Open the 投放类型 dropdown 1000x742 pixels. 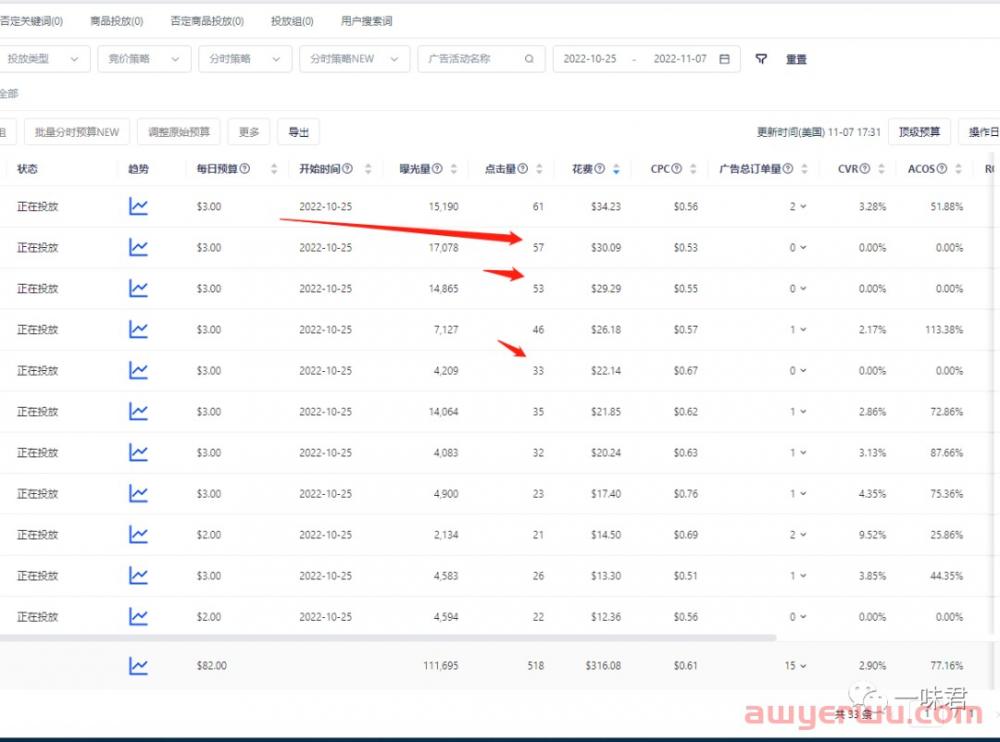click(x=44, y=59)
